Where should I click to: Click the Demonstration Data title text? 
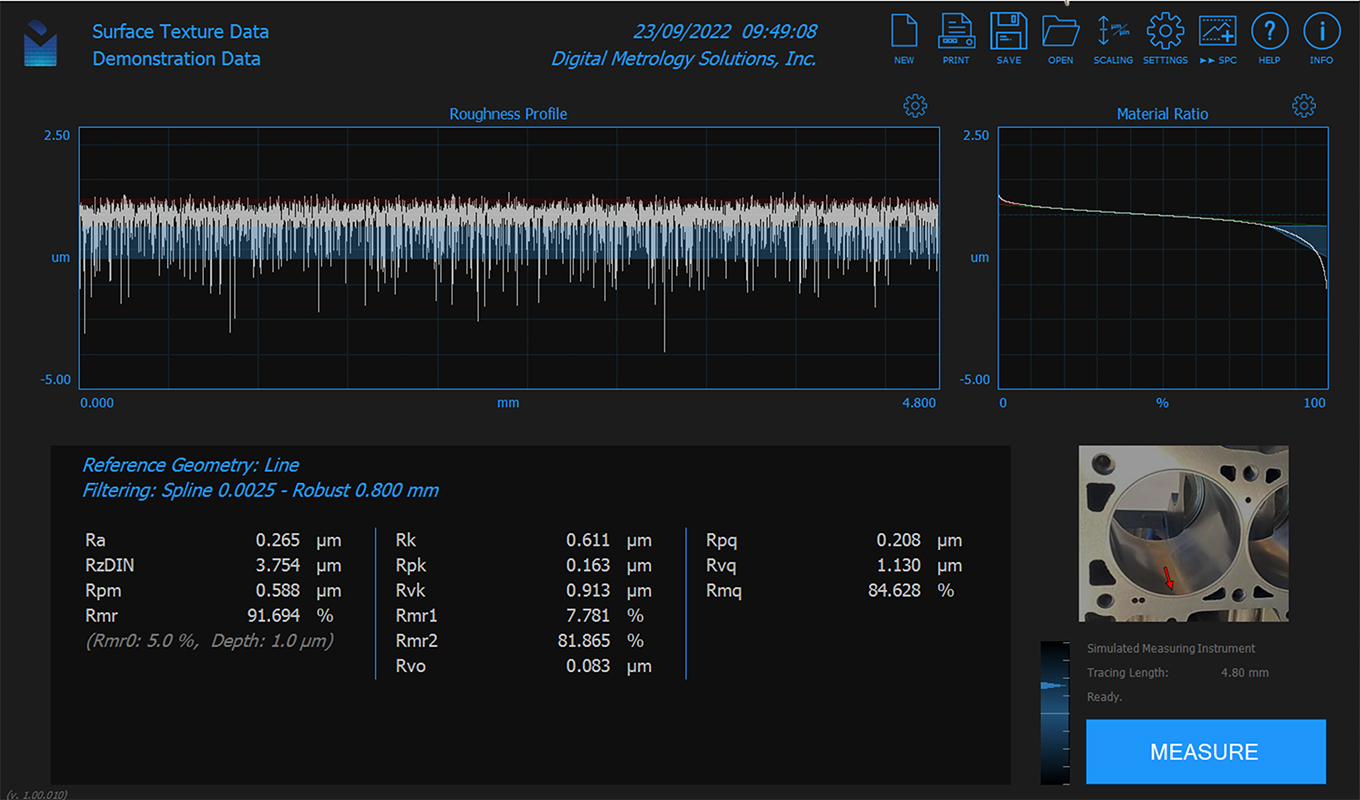[176, 59]
